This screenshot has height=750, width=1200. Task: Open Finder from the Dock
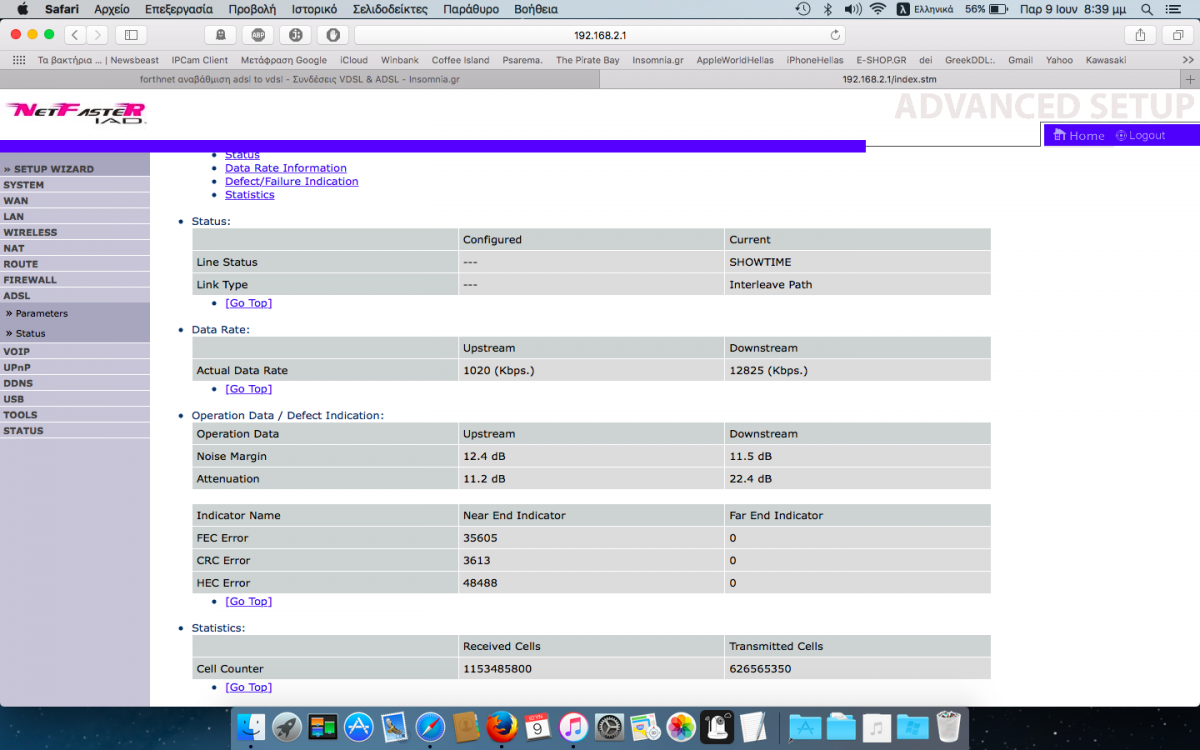point(252,727)
